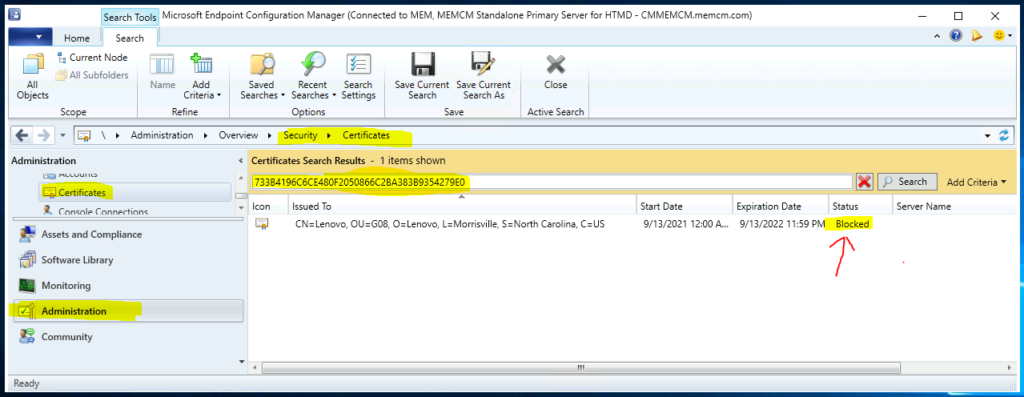Click Overview in the breadcrumb
Screen dimensions: 1024x397
click(x=238, y=135)
